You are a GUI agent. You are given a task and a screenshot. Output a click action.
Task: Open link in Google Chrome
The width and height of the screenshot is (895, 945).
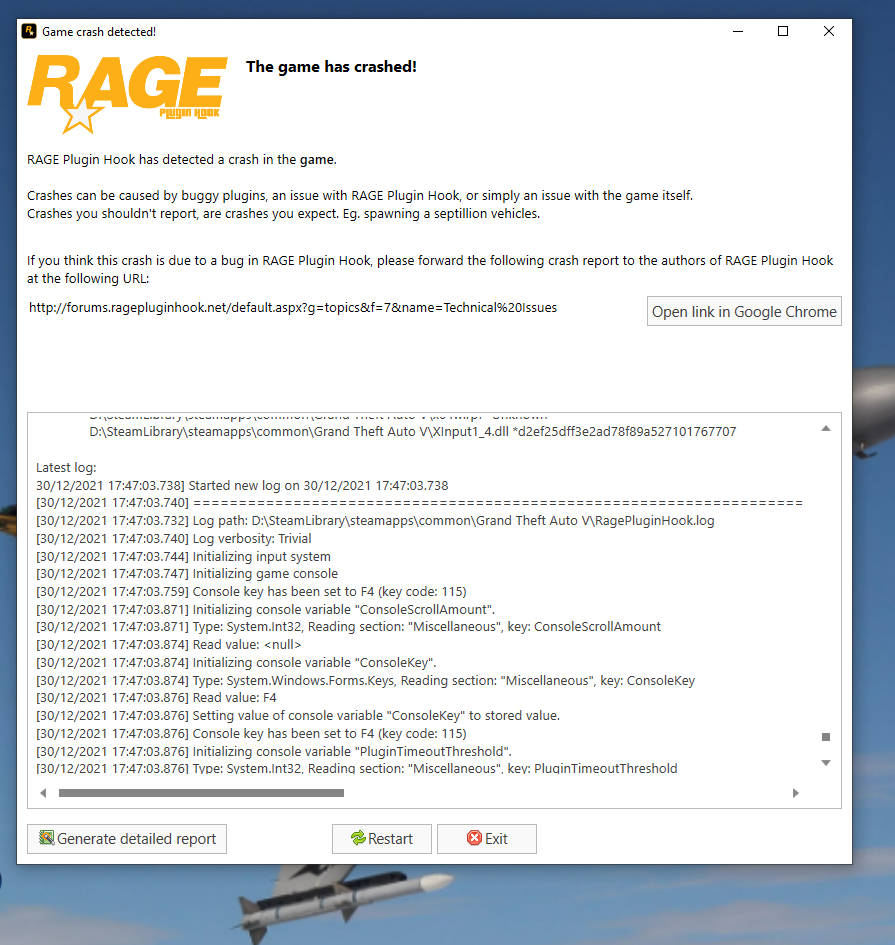pyautogui.click(x=744, y=311)
